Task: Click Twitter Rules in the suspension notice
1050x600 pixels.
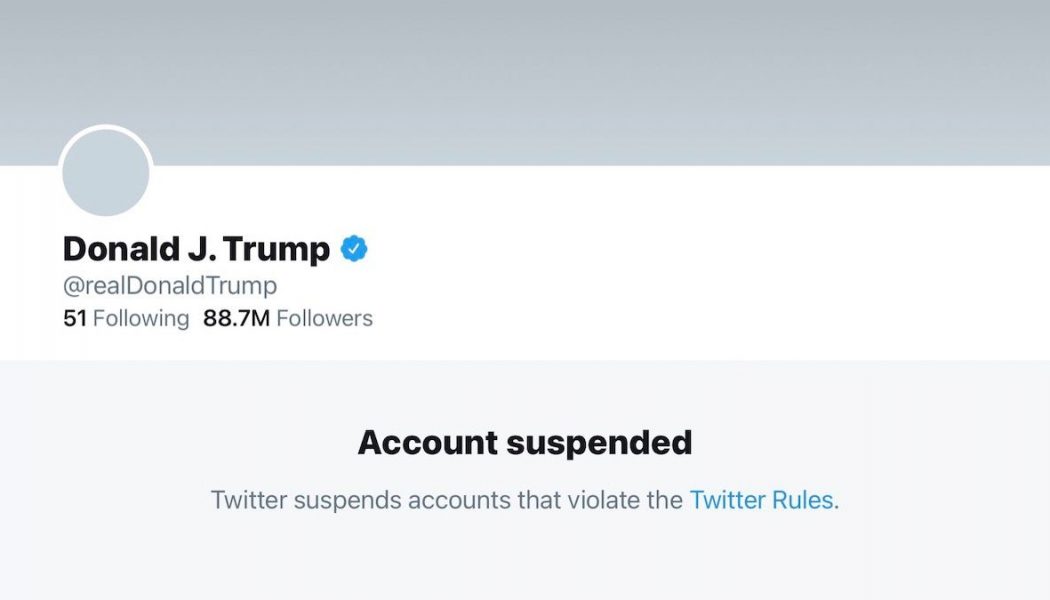Action: [760, 500]
